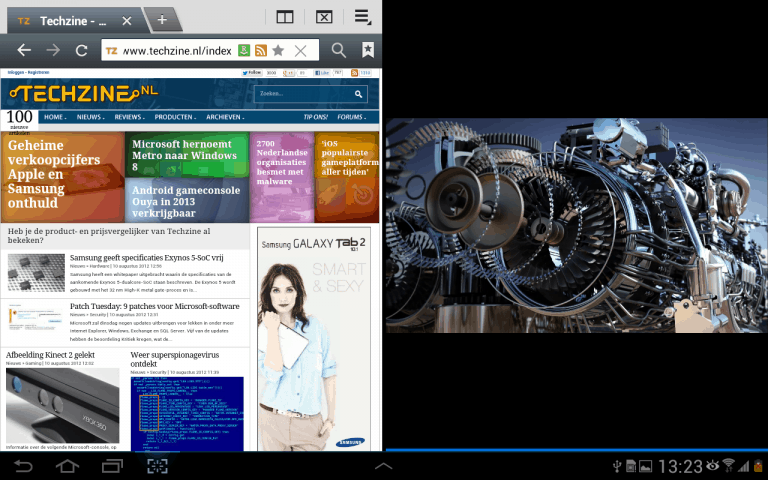Click the Facebook Like button
Image resolution: width=768 pixels, height=480 pixels.
pyautogui.click(x=322, y=73)
